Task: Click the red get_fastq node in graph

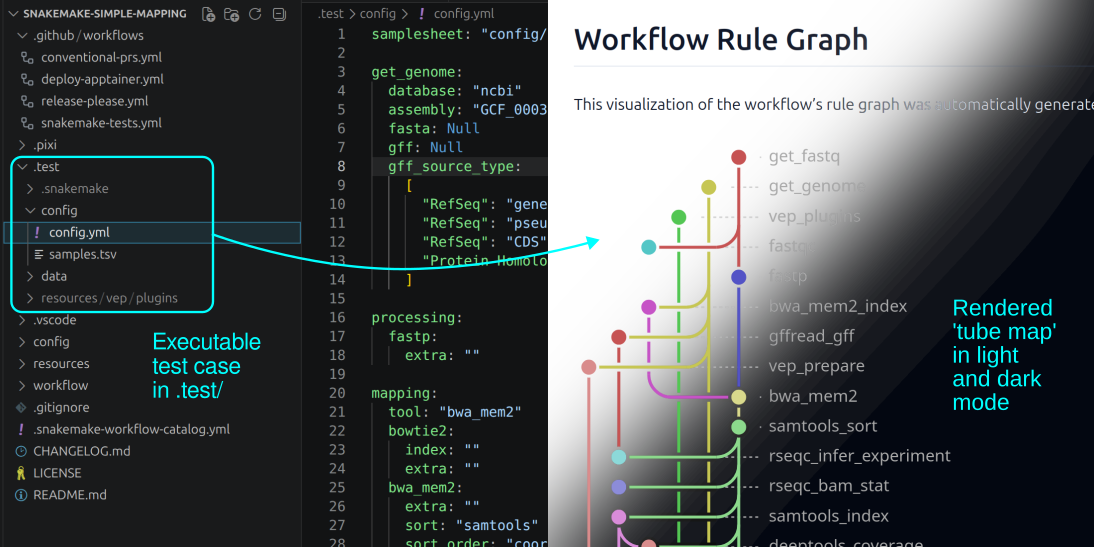Action: (x=739, y=157)
